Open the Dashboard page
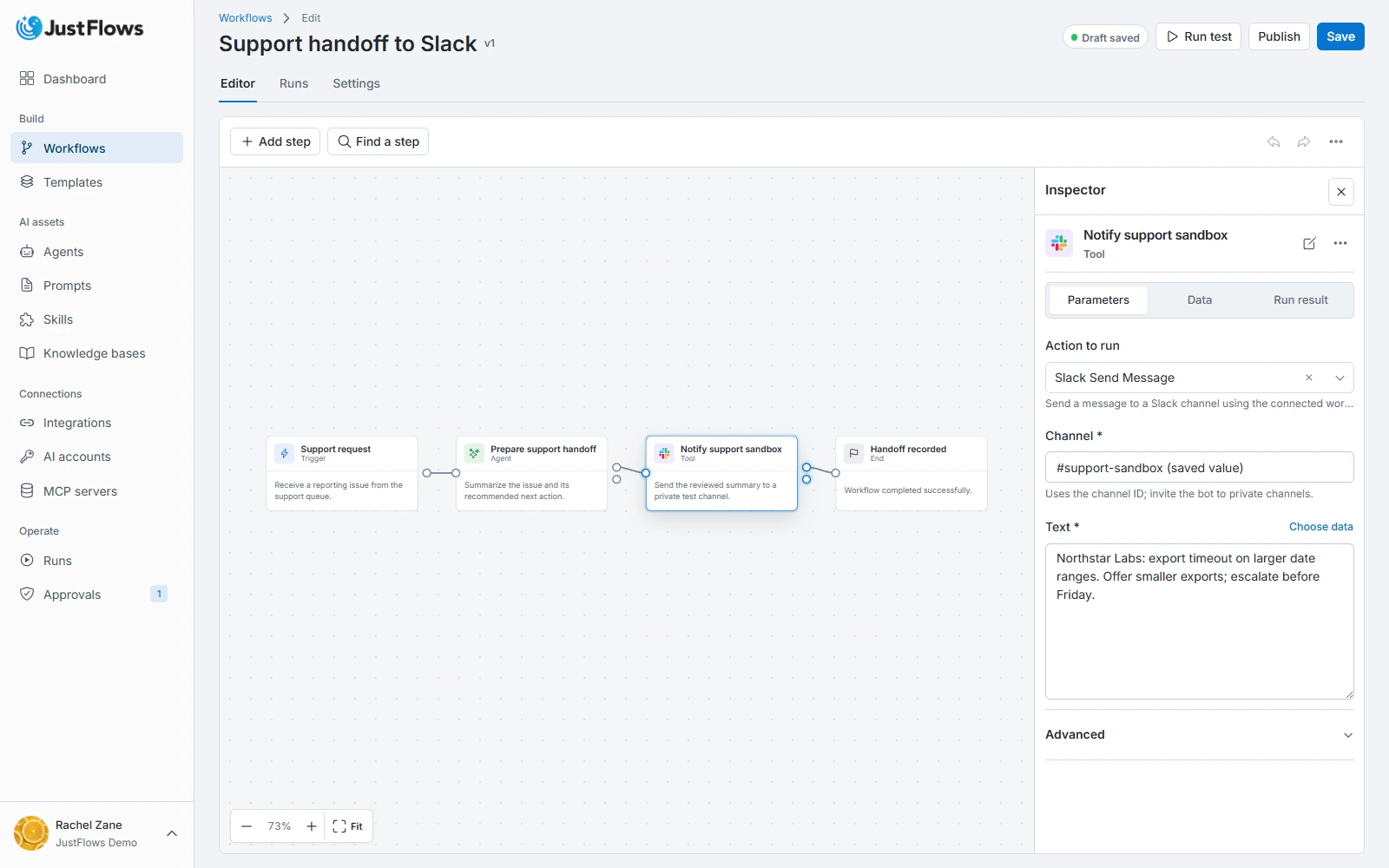The height and width of the screenshot is (868, 1389). [96, 79]
